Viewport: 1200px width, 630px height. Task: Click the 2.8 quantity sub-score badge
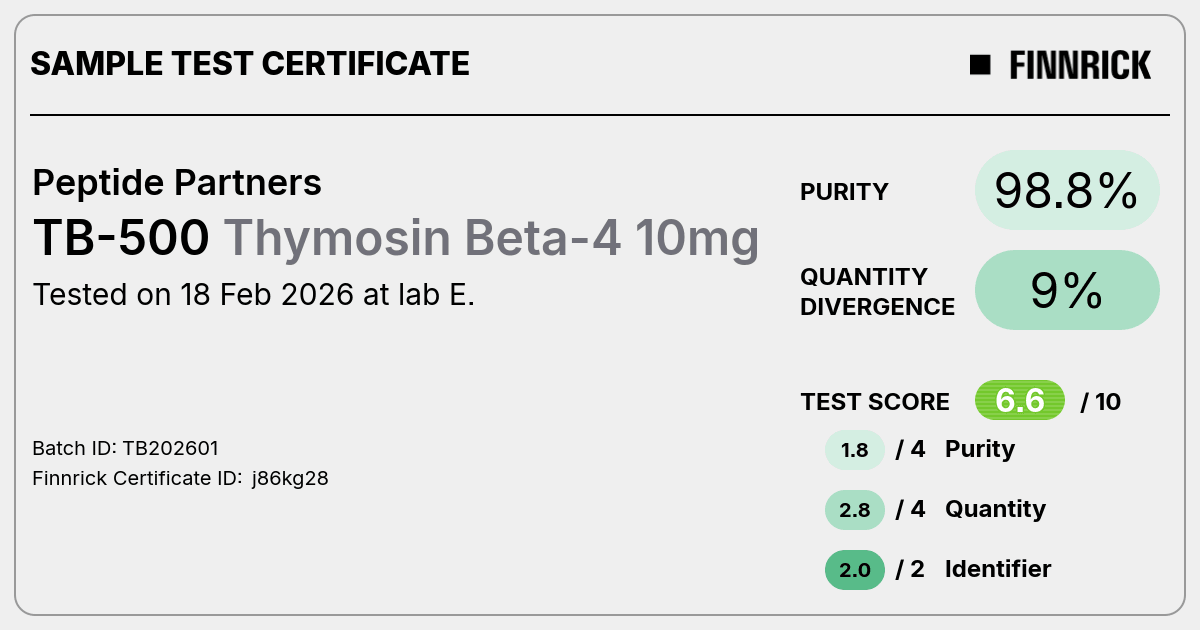pyautogui.click(x=855, y=510)
